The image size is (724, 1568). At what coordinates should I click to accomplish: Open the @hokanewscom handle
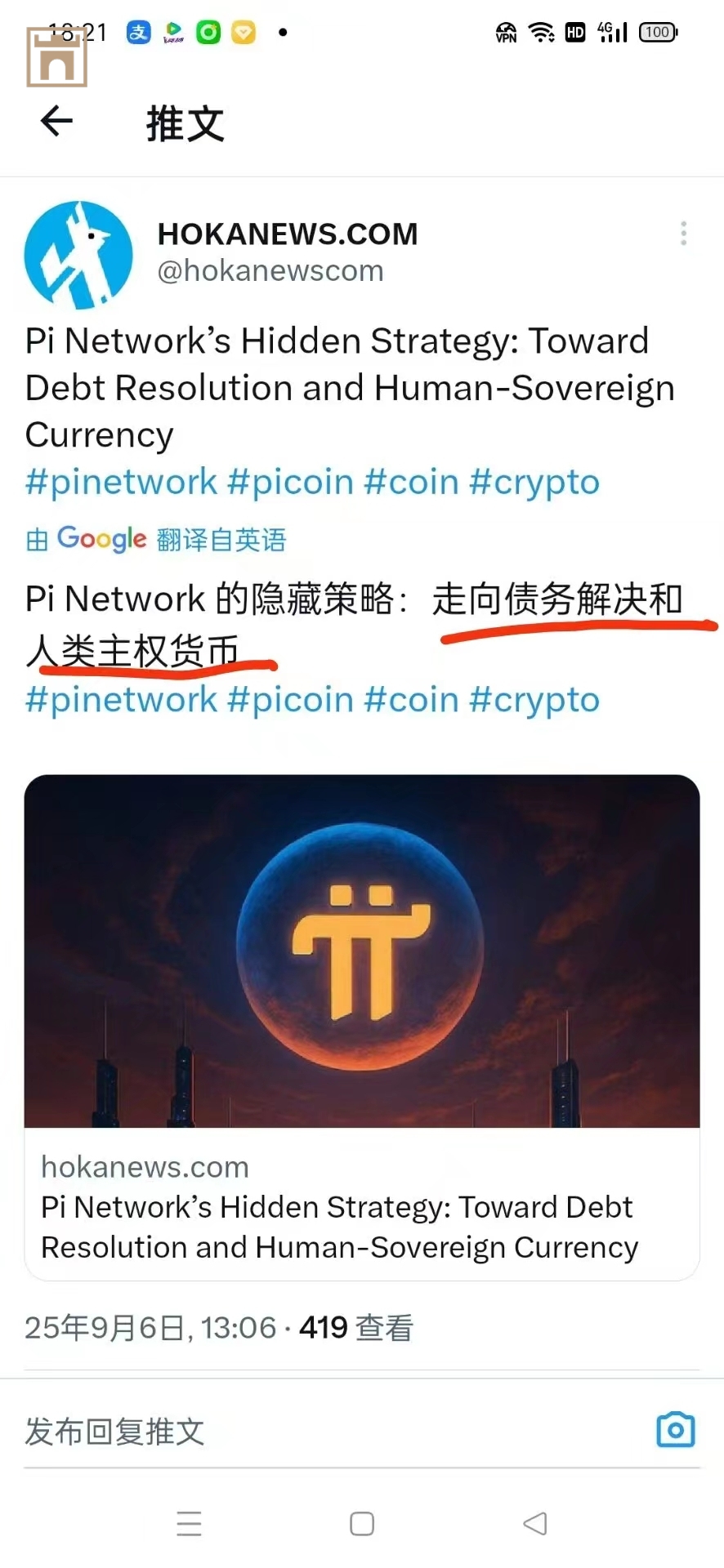click(x=270, y=270)
